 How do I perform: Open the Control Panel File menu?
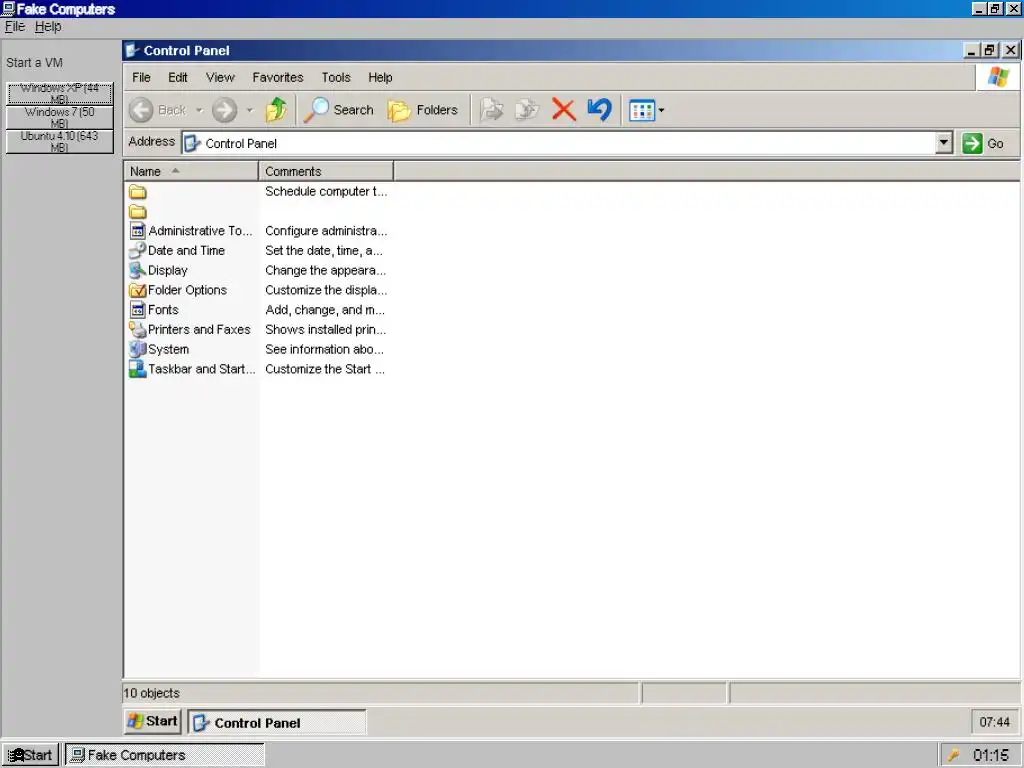tap(141, 77)
